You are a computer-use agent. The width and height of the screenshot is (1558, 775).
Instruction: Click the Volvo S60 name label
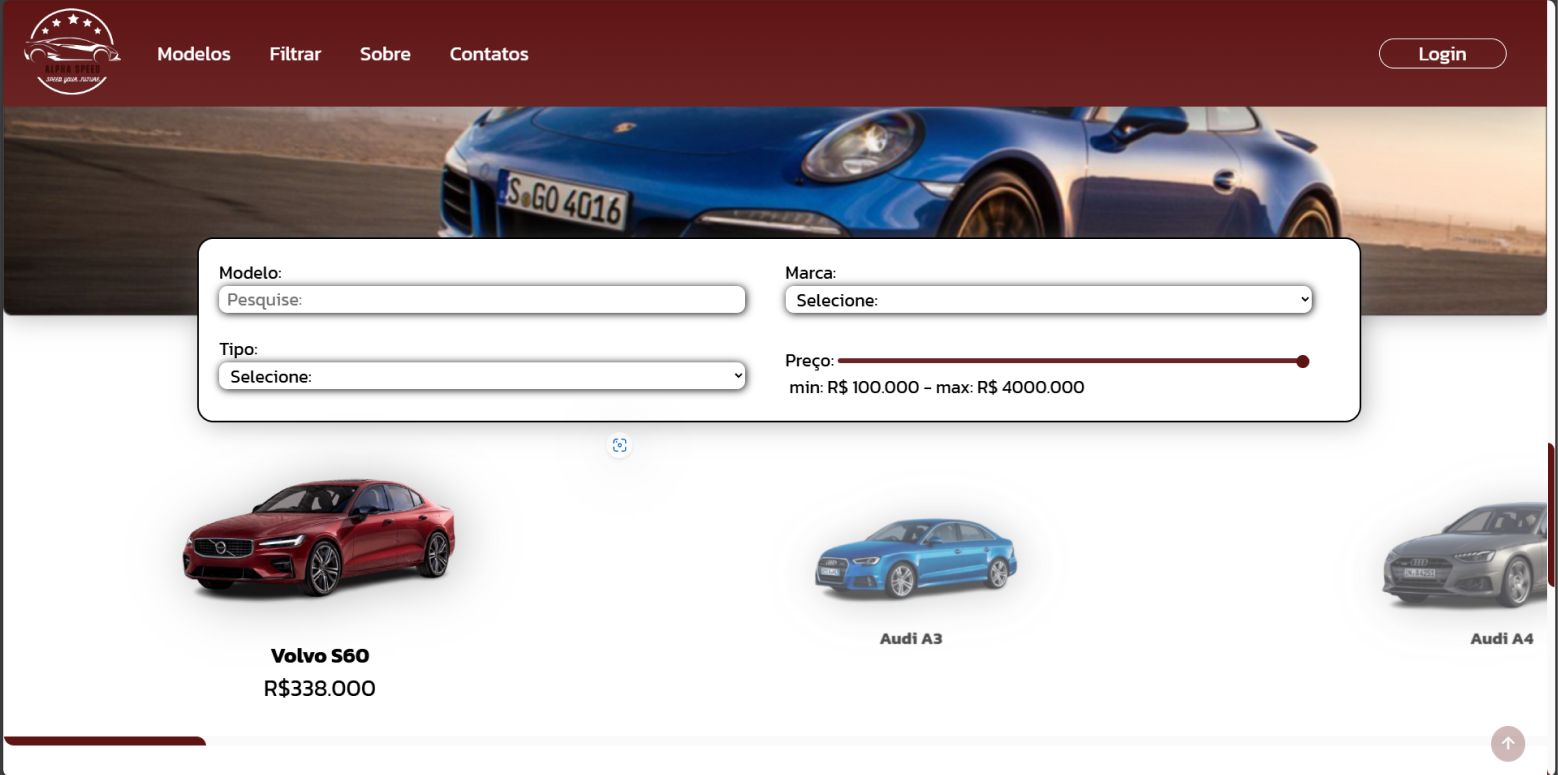[319, 656]
